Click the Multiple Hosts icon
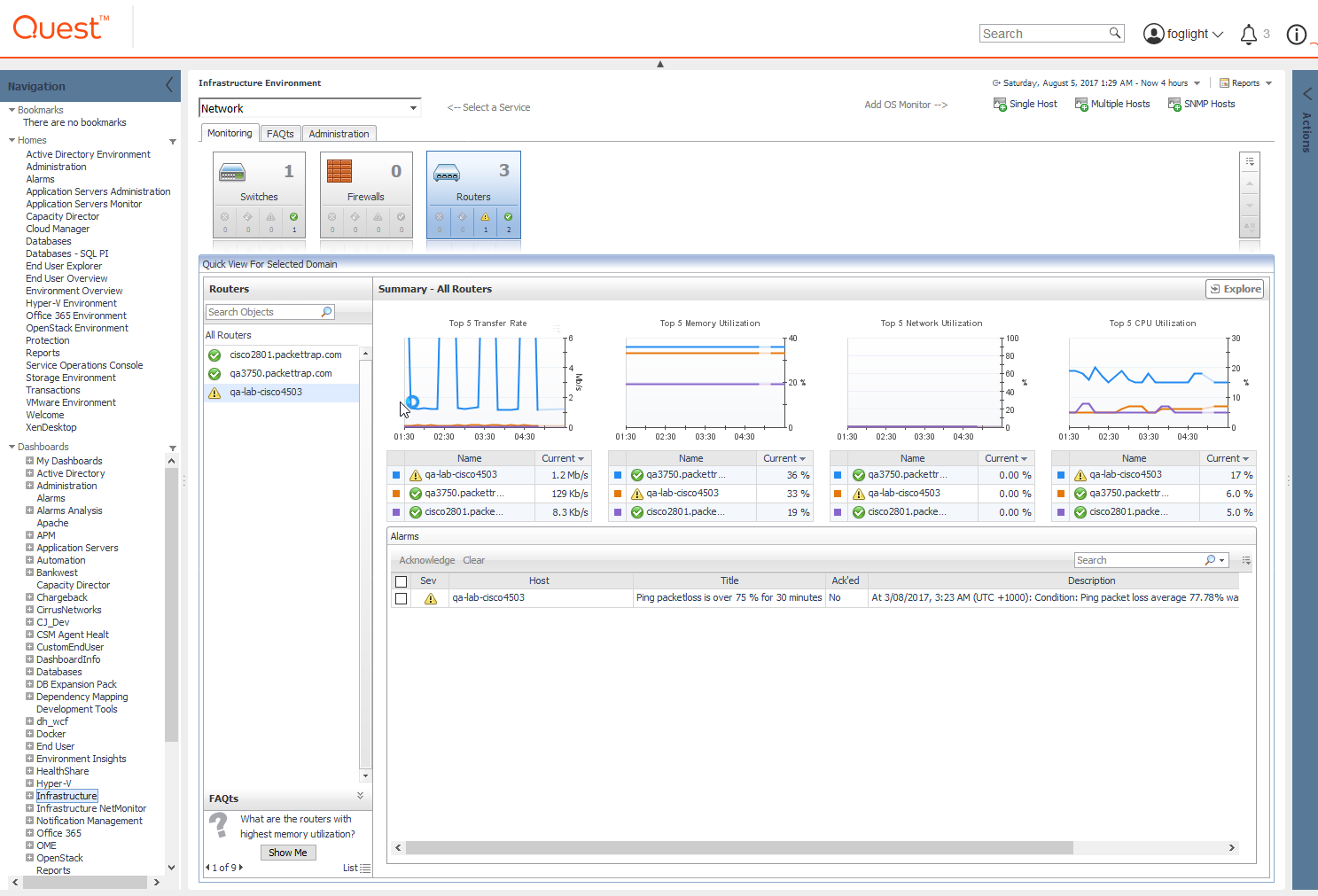 [x=1081, y=104]
